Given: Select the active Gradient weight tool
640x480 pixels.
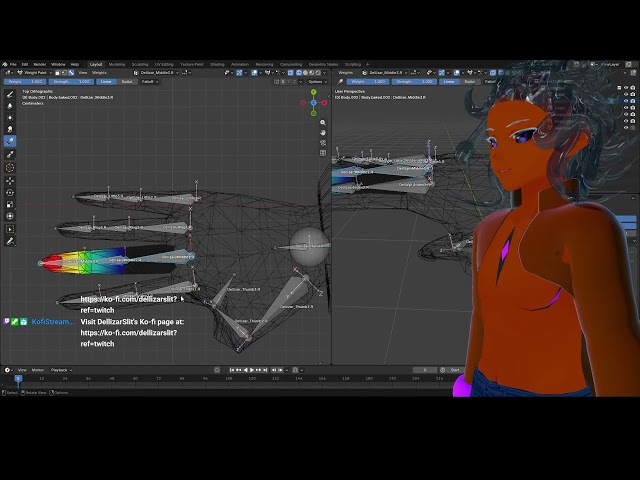Looking at the screenshot, I should [10, 141].
